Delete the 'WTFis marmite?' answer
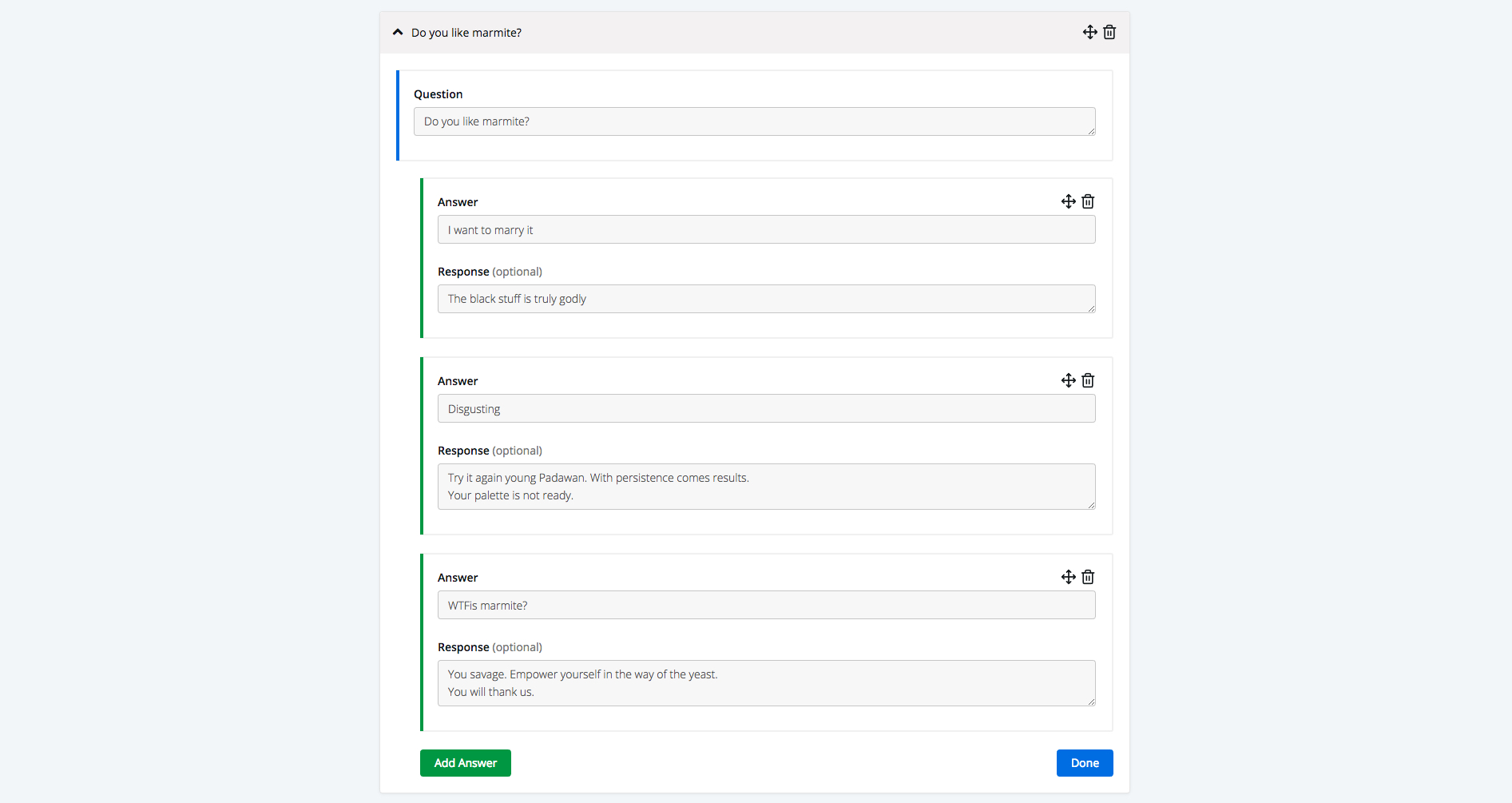Image resolution: width=1512 pixels, height=803 pixels. [1088, 577]
